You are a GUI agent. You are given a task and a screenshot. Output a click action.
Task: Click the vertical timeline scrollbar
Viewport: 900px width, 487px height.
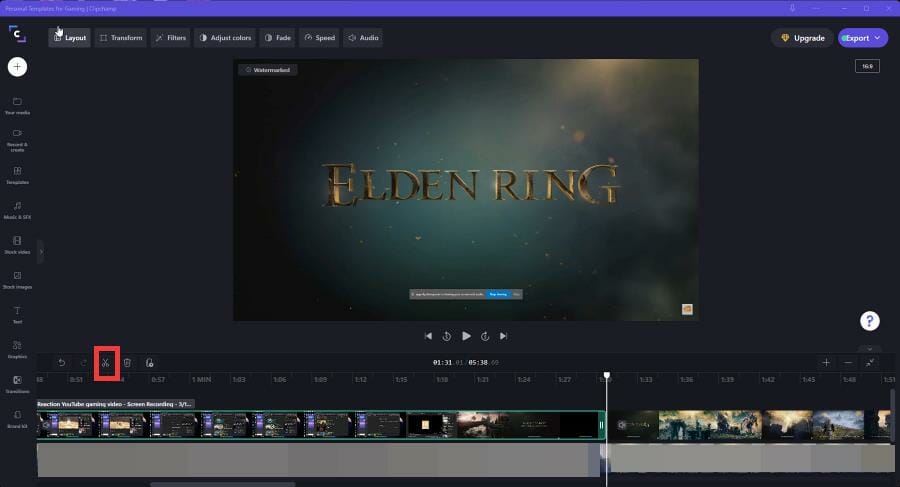pos(892,415)
